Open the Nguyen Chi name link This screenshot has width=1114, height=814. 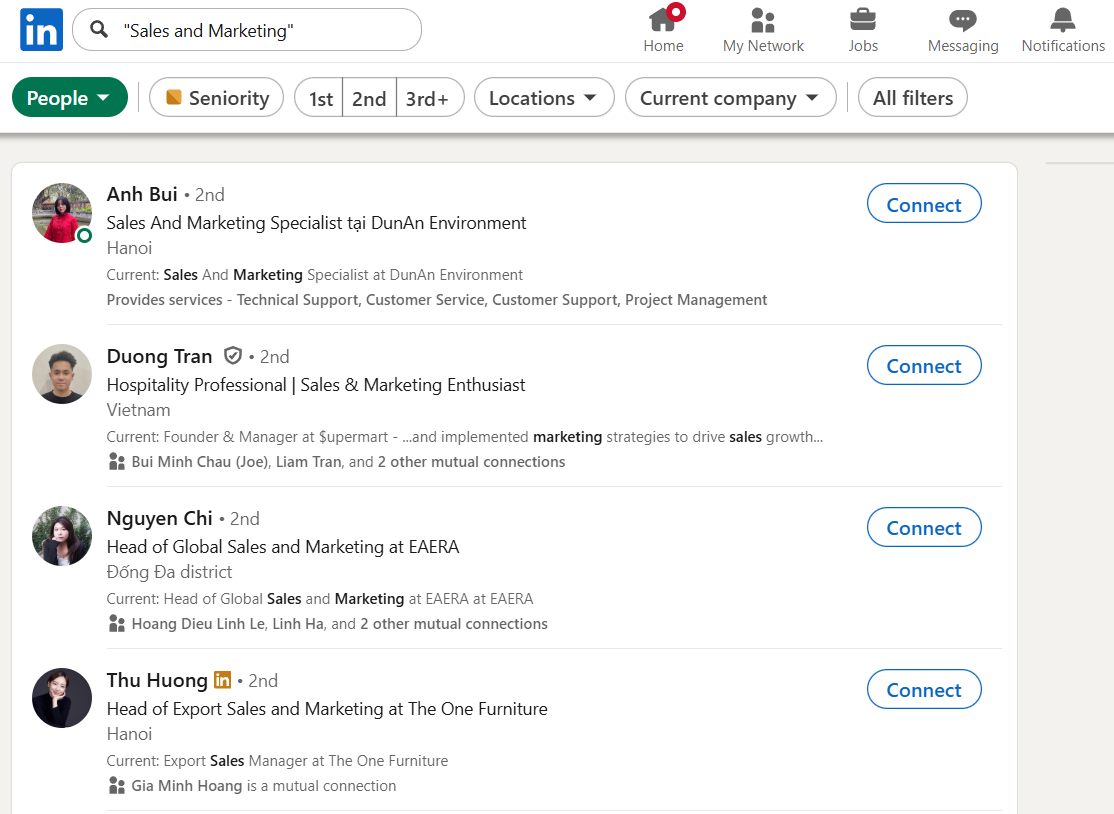(159, 518)
